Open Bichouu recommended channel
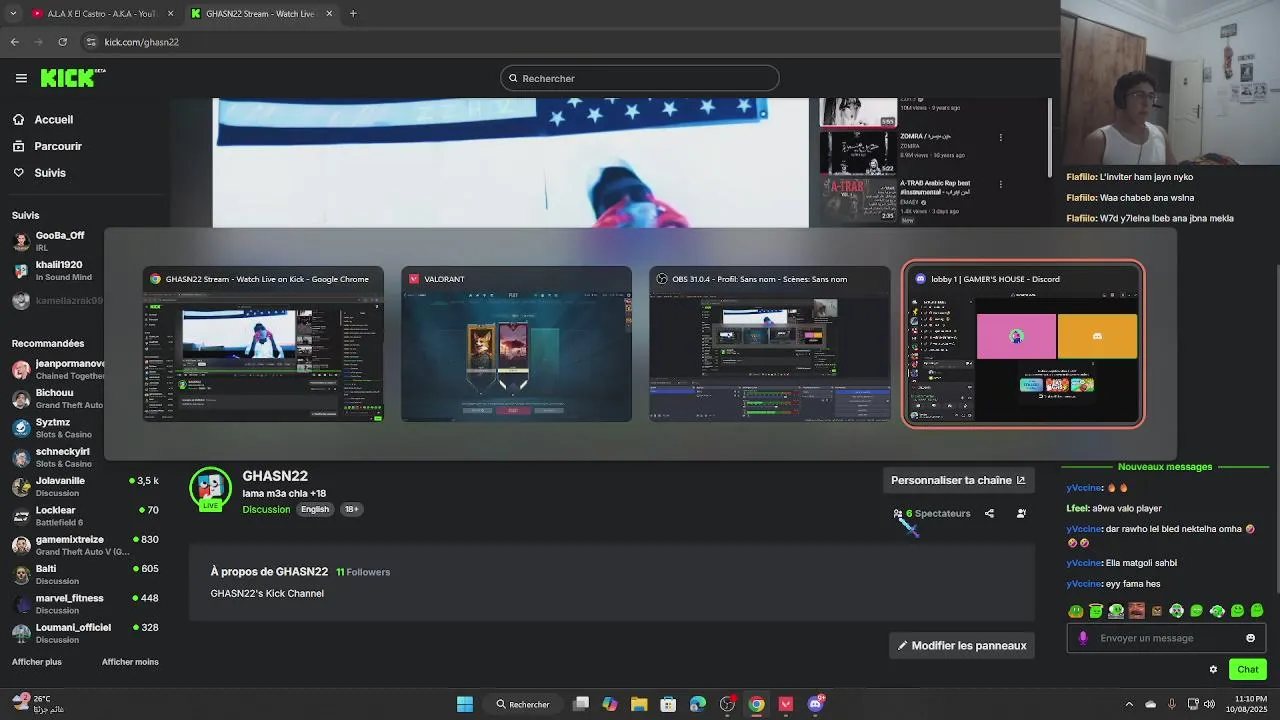 click(58, 399)
